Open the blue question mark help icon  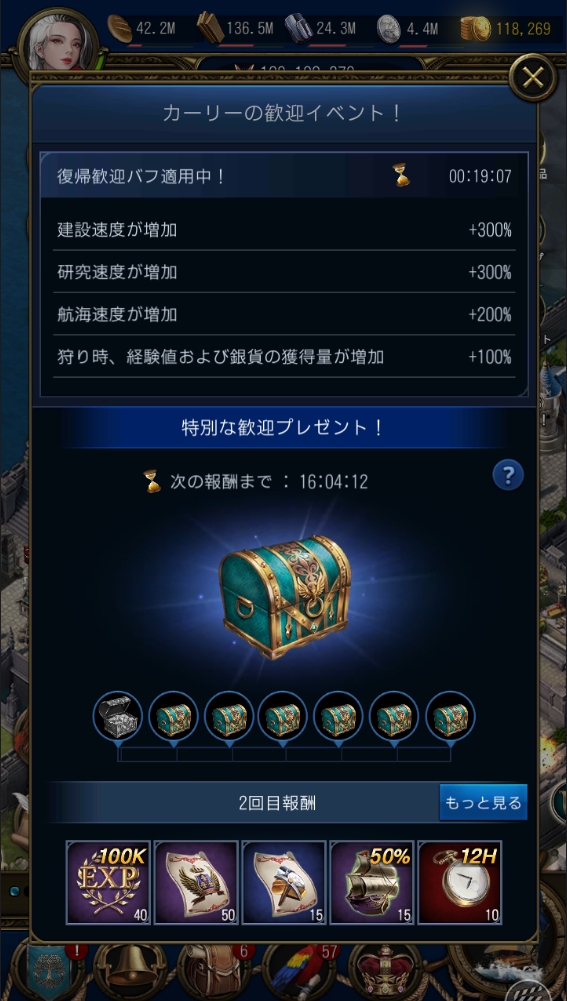(508, 476)
